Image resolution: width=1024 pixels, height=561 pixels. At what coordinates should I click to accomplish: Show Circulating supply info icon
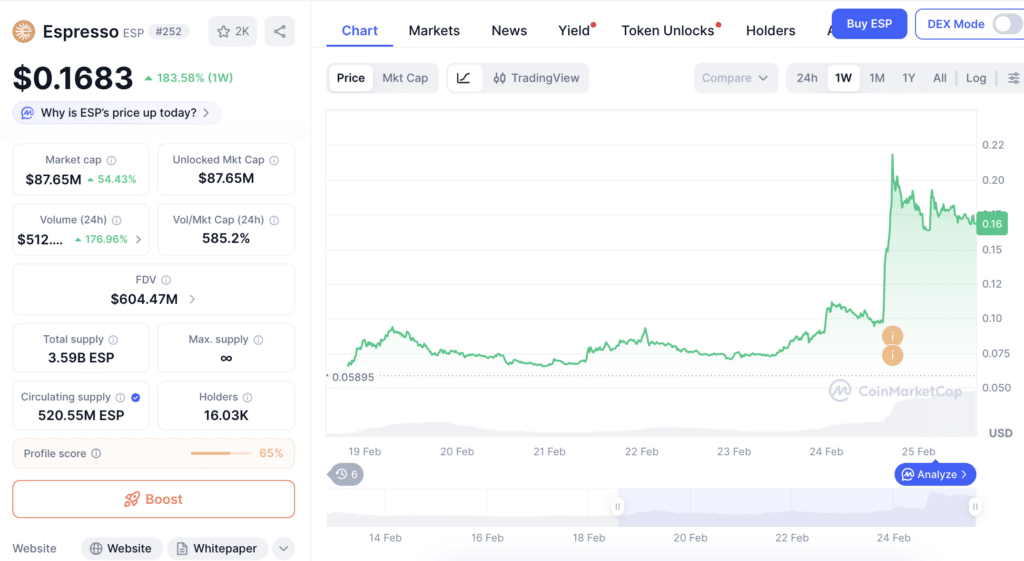[x=120, y=397]
